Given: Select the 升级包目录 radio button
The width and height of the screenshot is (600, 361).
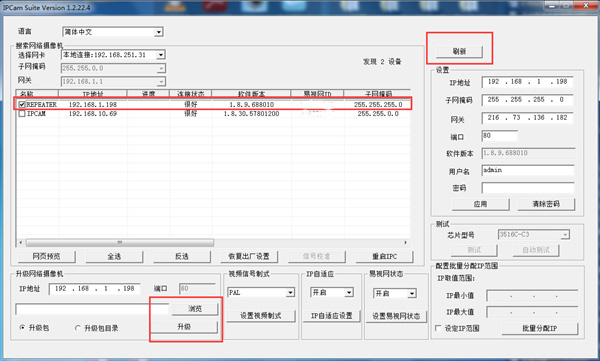Looking at the screenshot, I should tap(78, 328).
